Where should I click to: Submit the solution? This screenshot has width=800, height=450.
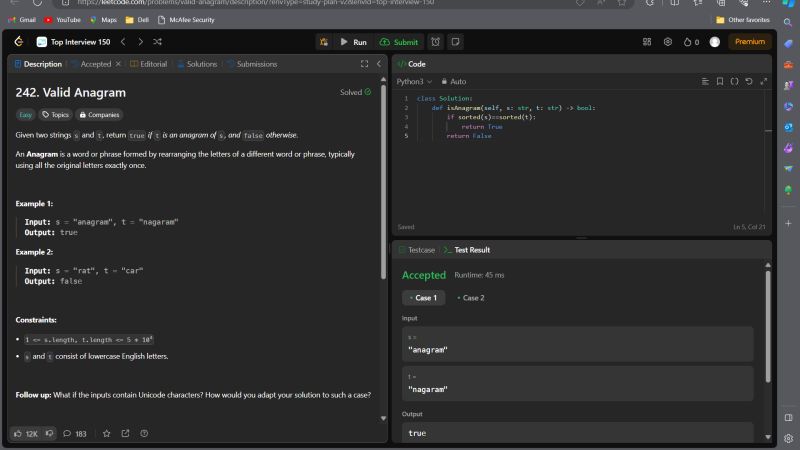(398, 42)
